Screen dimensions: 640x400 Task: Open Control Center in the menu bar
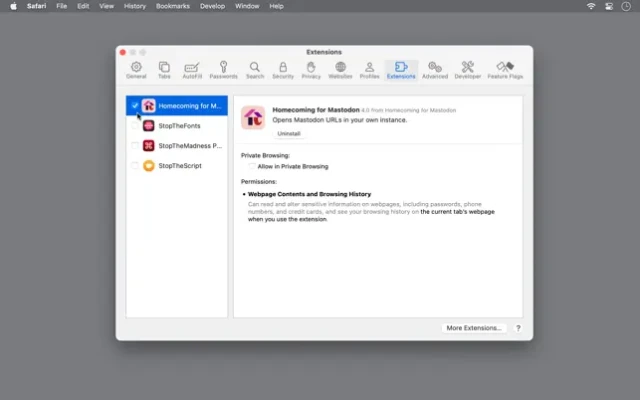(607, 6)
